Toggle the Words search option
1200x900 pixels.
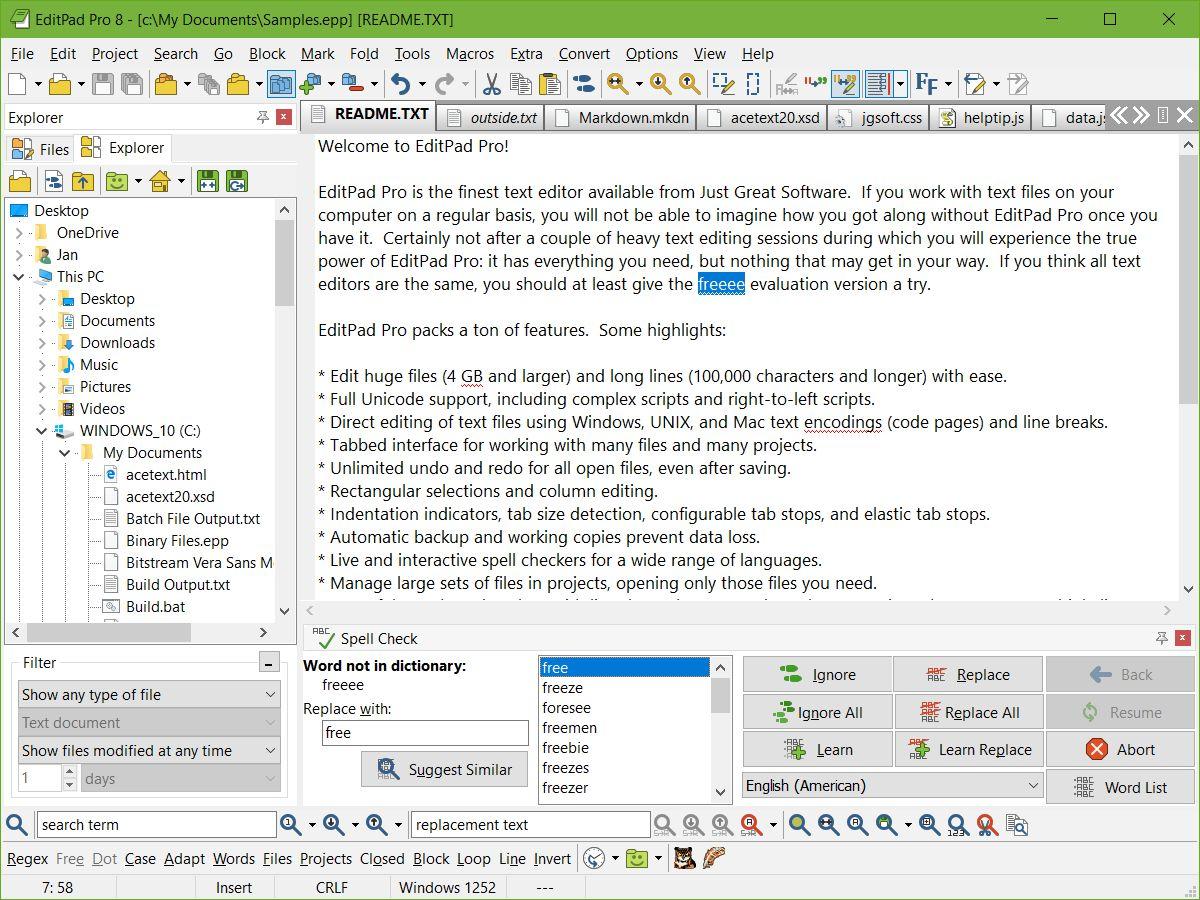point(234,858)
